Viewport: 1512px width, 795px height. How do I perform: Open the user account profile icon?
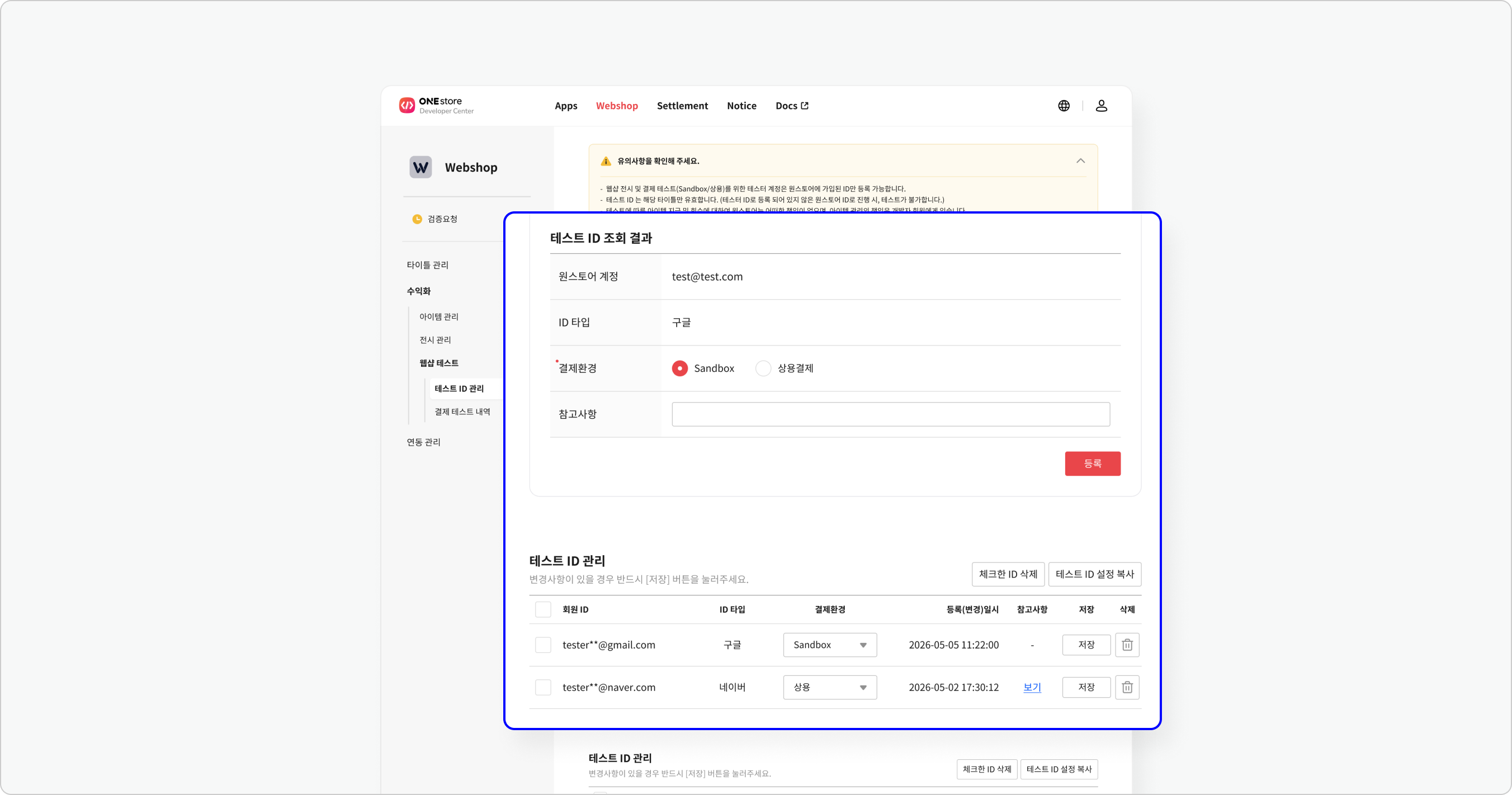pos(1101,106)
